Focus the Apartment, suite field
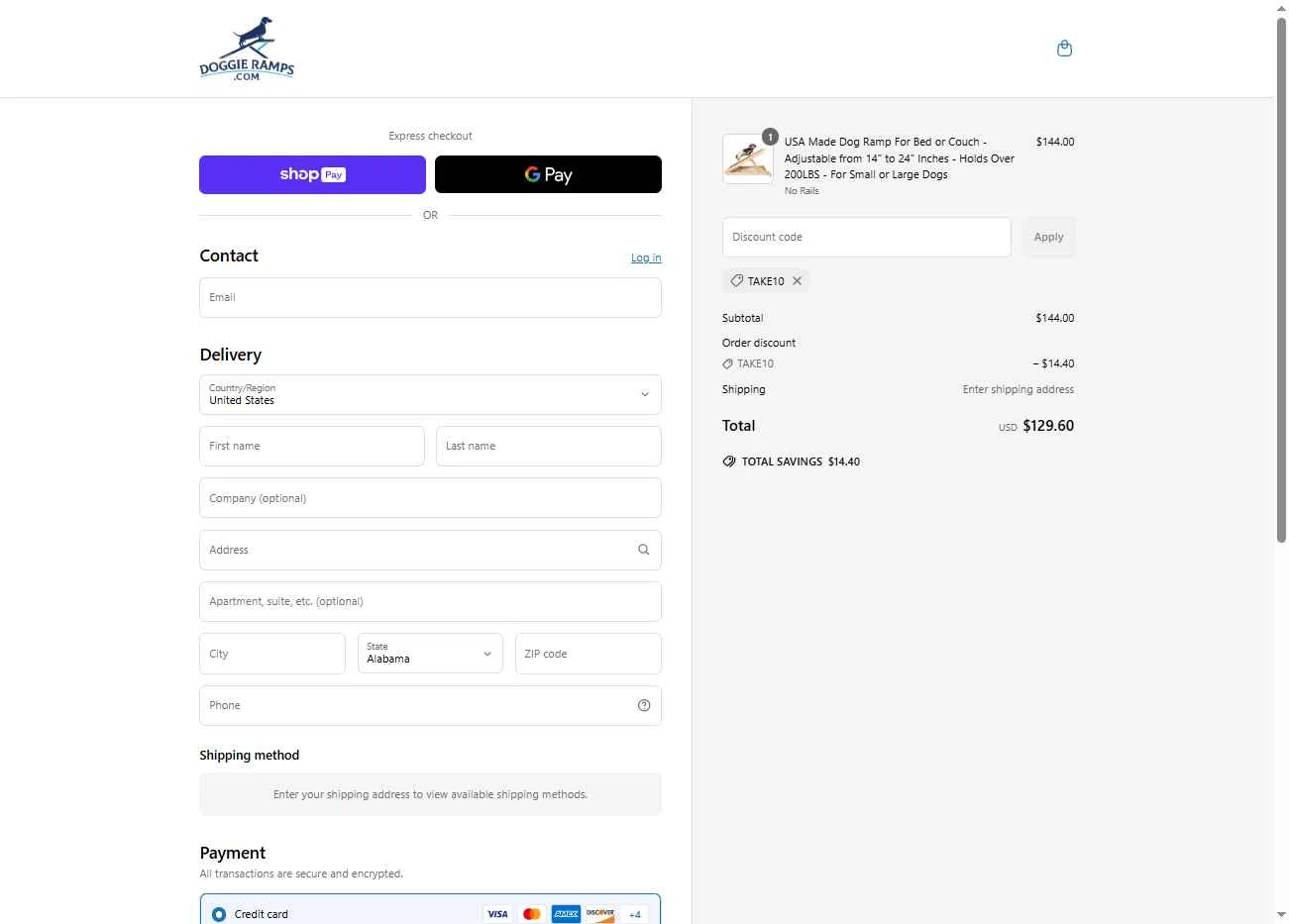 coord(430,601)
